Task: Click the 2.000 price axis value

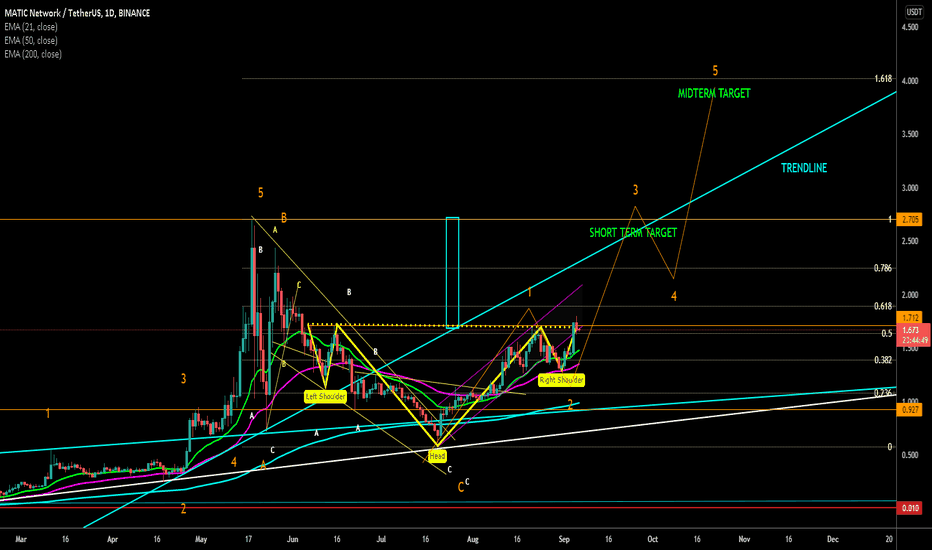Action: (910, 295)
